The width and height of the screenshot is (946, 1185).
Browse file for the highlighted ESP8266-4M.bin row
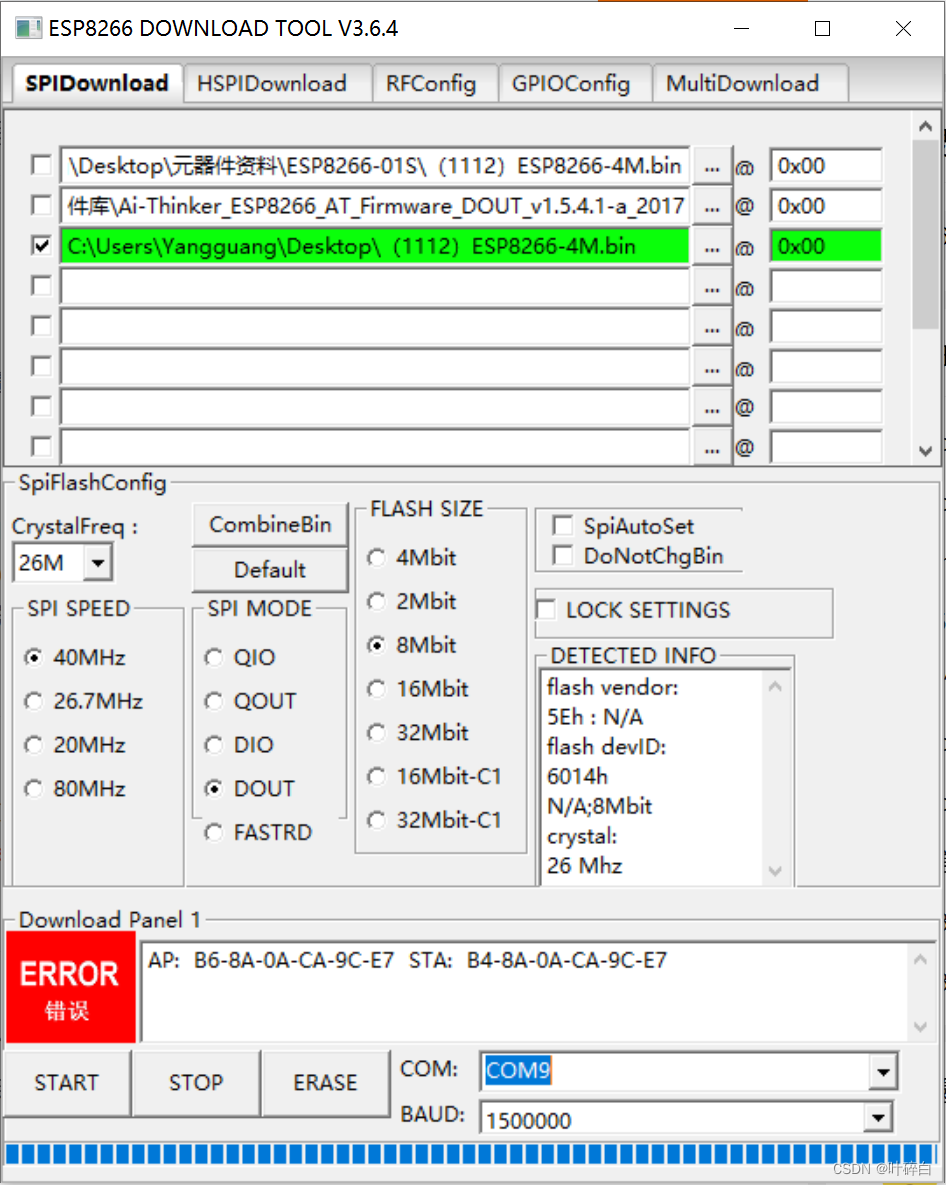point(712,245)
